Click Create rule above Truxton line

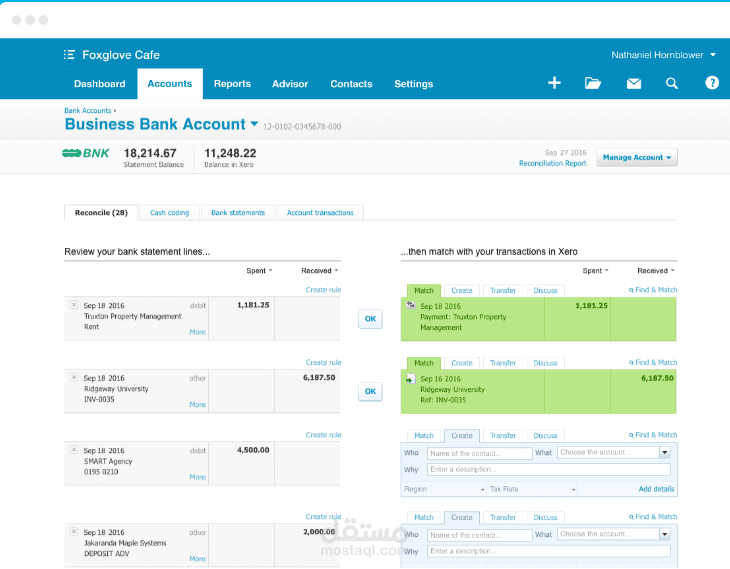323,290
